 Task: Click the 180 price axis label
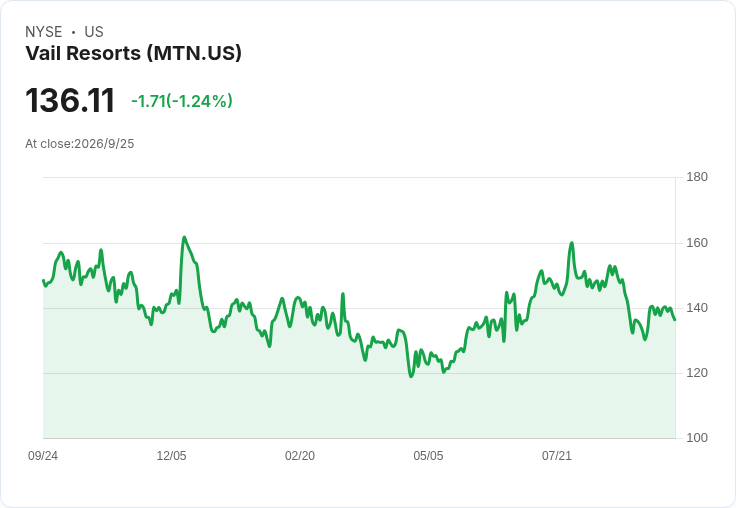[x=697, y=177]
